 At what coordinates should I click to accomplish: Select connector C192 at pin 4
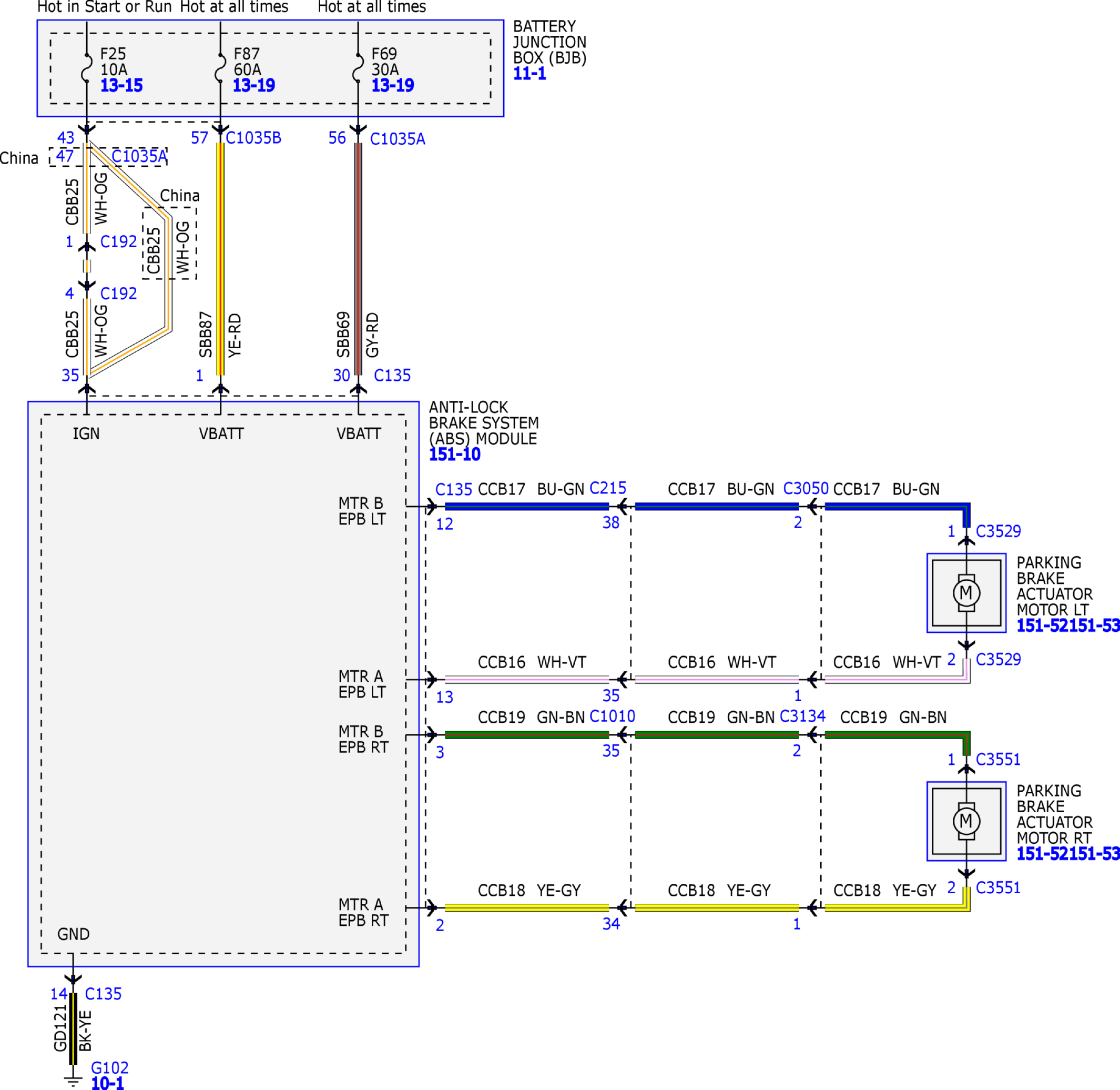(x=118, y=294)
